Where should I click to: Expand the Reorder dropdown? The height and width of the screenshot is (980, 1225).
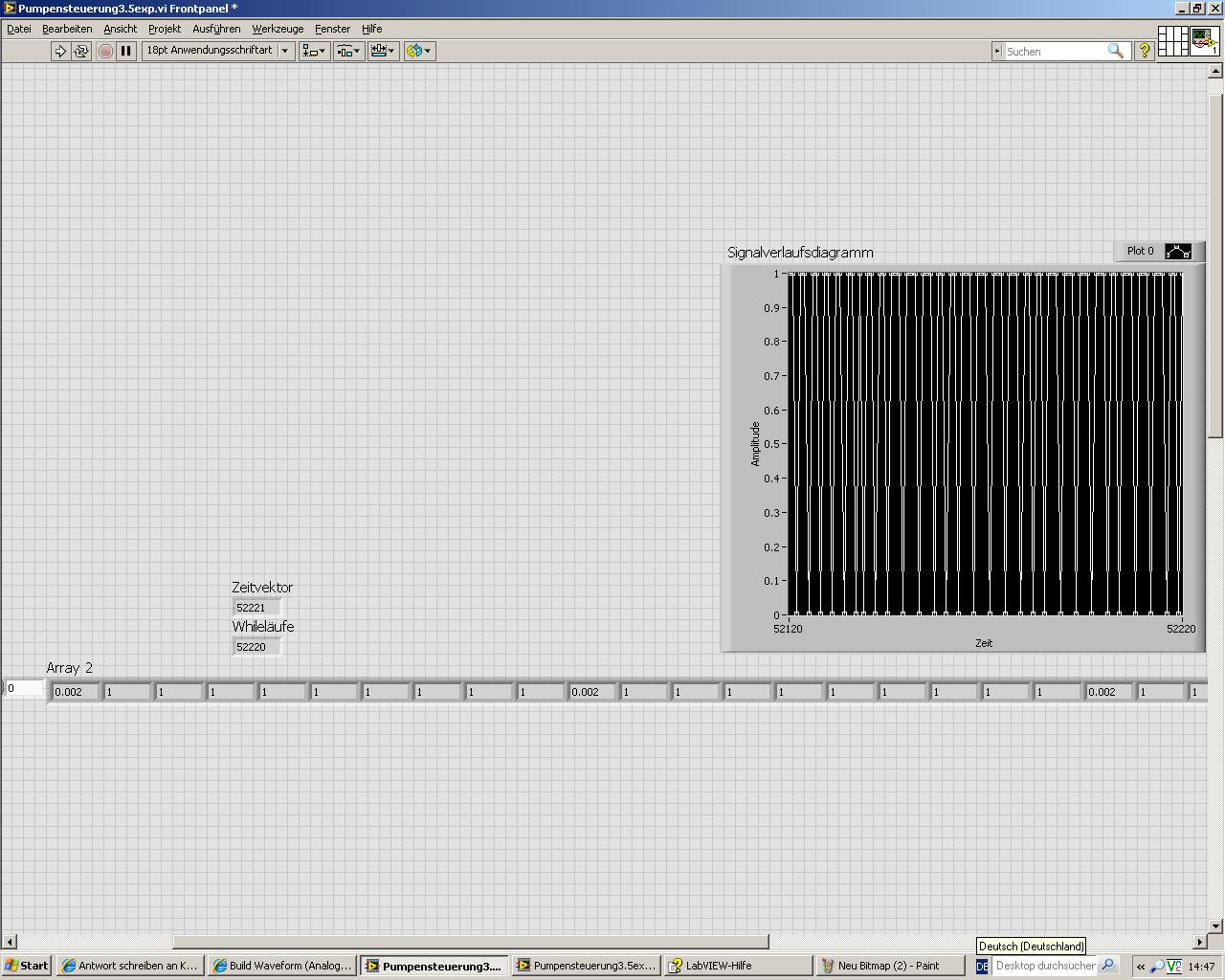pos(418,51)
